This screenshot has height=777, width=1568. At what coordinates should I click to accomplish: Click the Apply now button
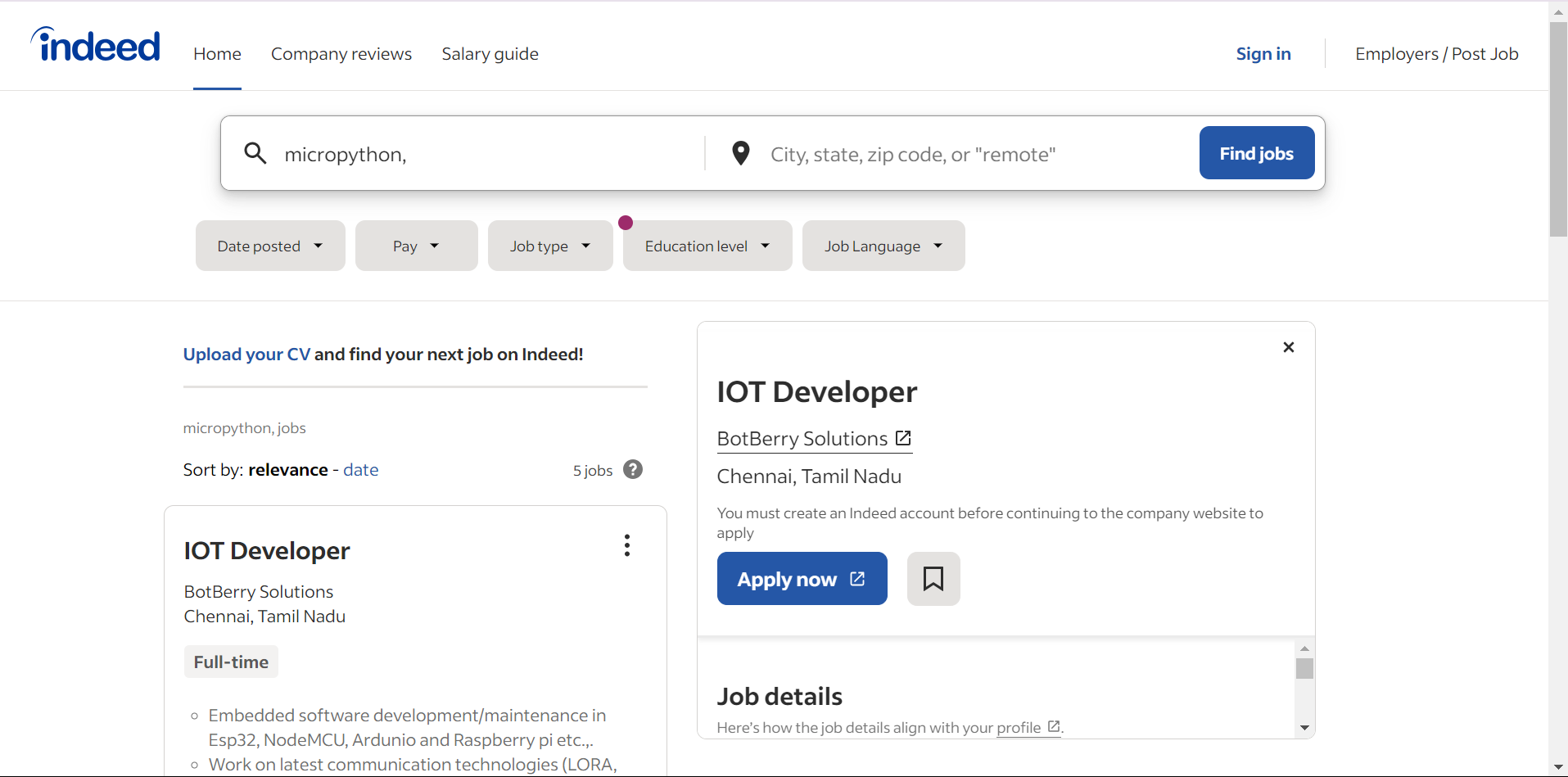click(x=802, y=578)
